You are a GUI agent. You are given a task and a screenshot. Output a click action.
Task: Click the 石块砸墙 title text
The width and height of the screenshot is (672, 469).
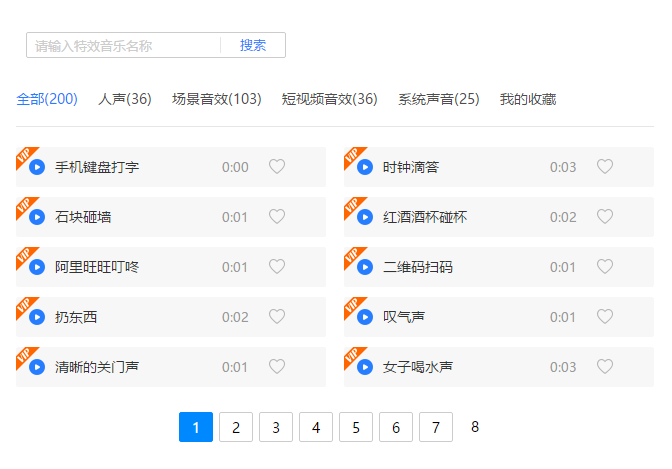tap(83, 217)
